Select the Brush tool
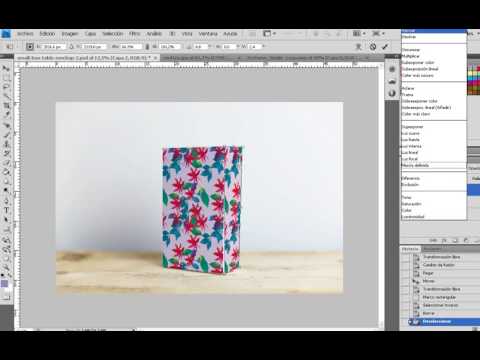This screenshot has height=360, width=480. 6,135
